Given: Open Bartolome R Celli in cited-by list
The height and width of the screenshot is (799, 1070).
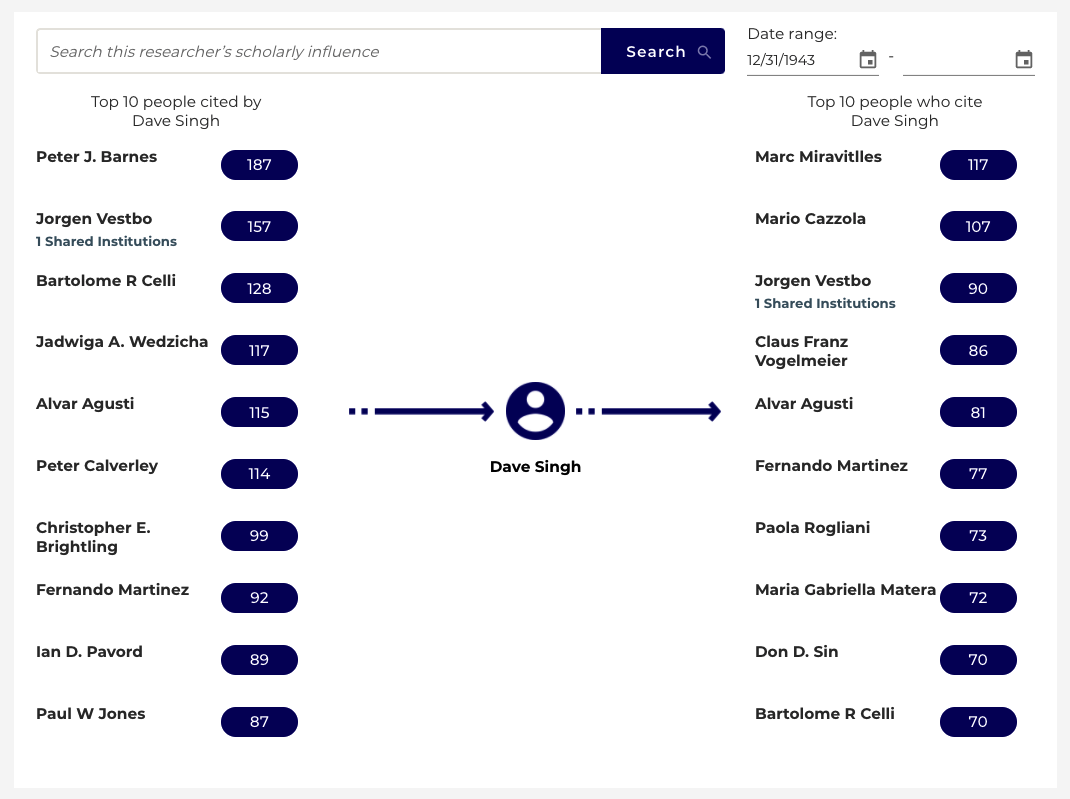Looking at the screenshot, I should [x=106, y=281].
